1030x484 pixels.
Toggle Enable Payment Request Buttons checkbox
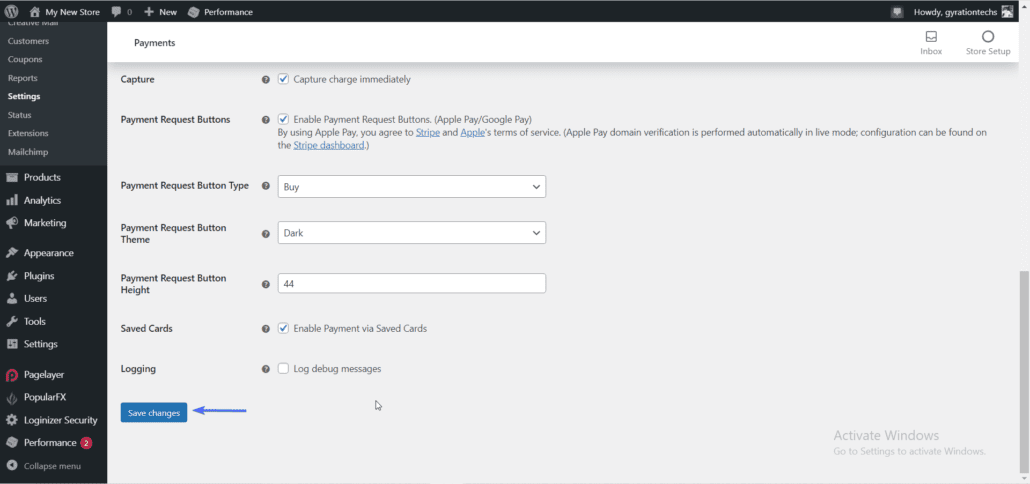pyautogui.click(x=283, y=120)
